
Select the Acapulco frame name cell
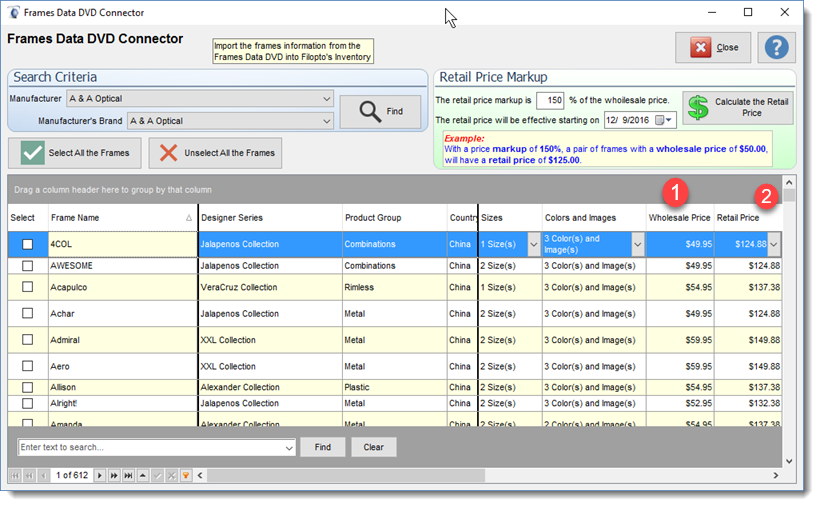(x=123, y=287)
